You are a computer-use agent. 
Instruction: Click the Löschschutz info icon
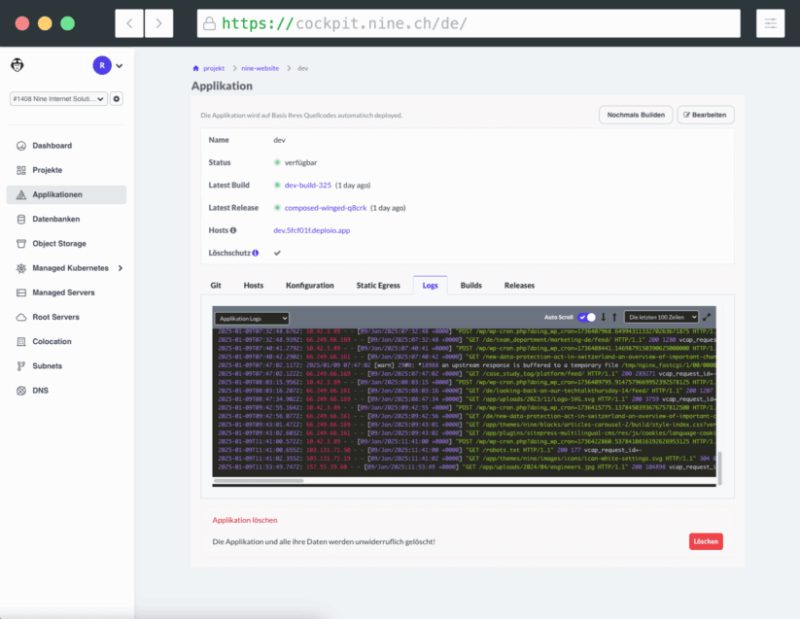(255, 253)
